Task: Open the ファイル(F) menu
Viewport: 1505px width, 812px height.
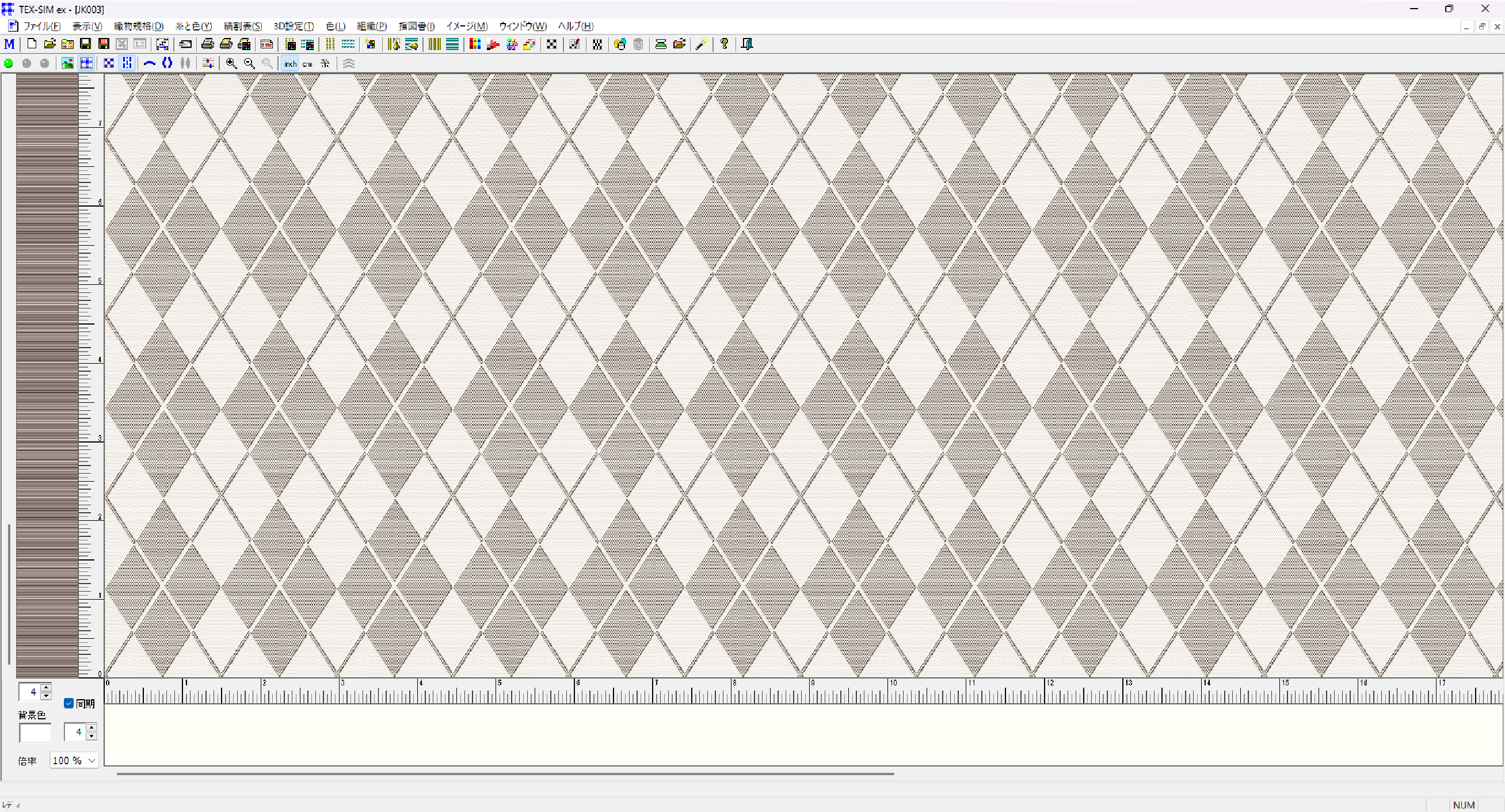Action: pyautogui.click(x=41, y=26)
